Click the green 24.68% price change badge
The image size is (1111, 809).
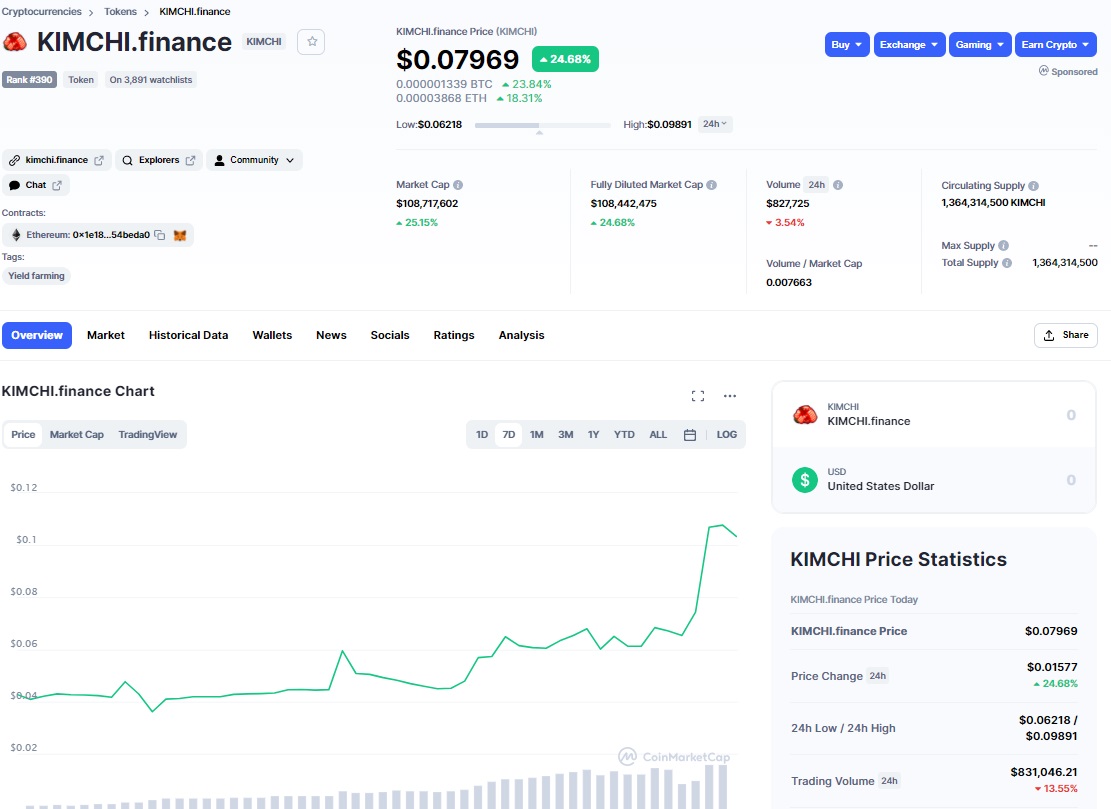point(565,60)
